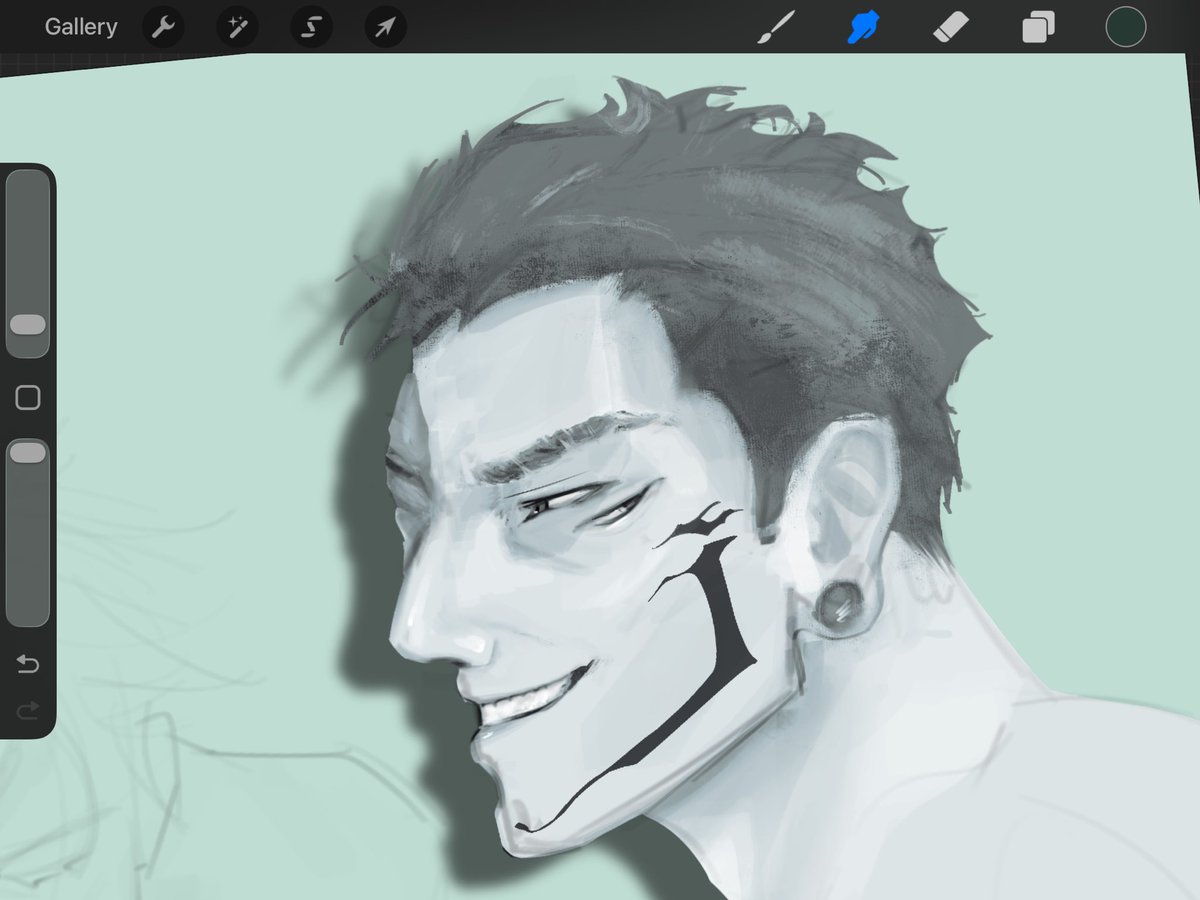This screenshot has width=1200, height=900.
Task: Activate the Transform arrow tool
Action: 385,28
